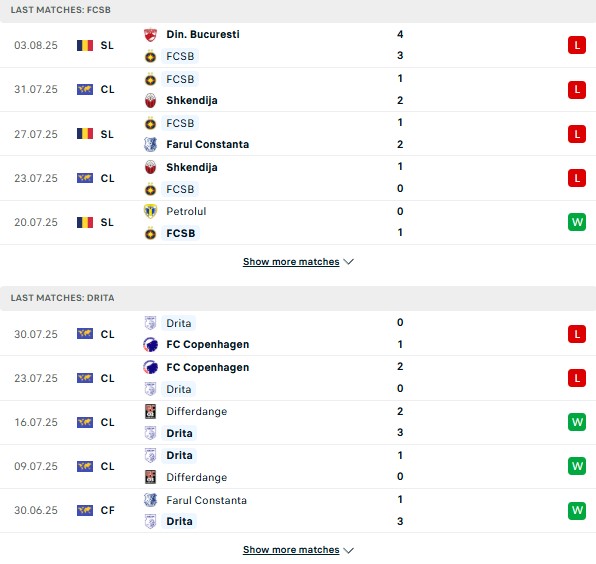Click Drita crest in 30.06.25 match
The height and width of the screenshot is (564, 596).
click(151, 521)
